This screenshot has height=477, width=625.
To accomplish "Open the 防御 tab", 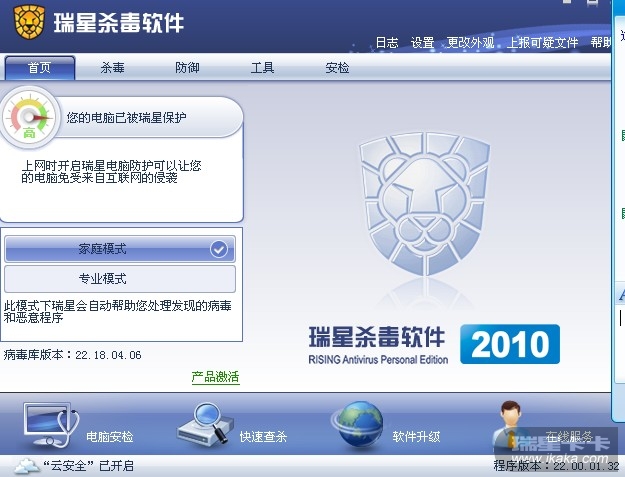I will click(x=187, y=68).
